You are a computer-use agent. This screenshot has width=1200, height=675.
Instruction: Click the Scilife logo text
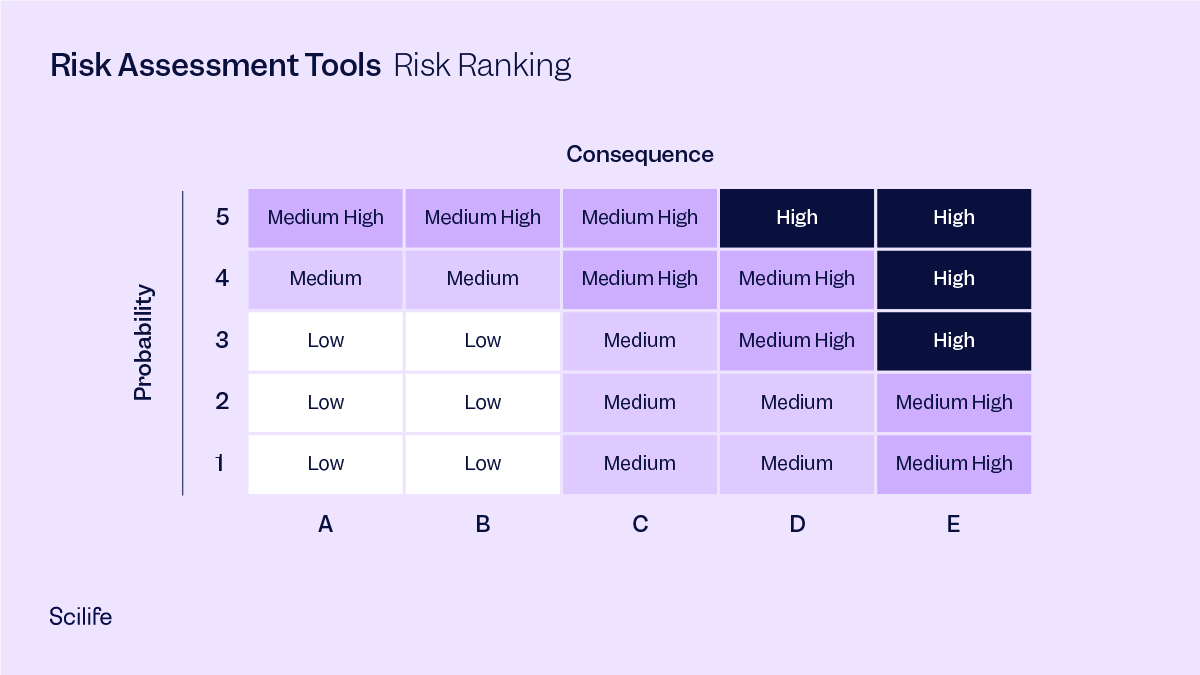pos(80,617)
